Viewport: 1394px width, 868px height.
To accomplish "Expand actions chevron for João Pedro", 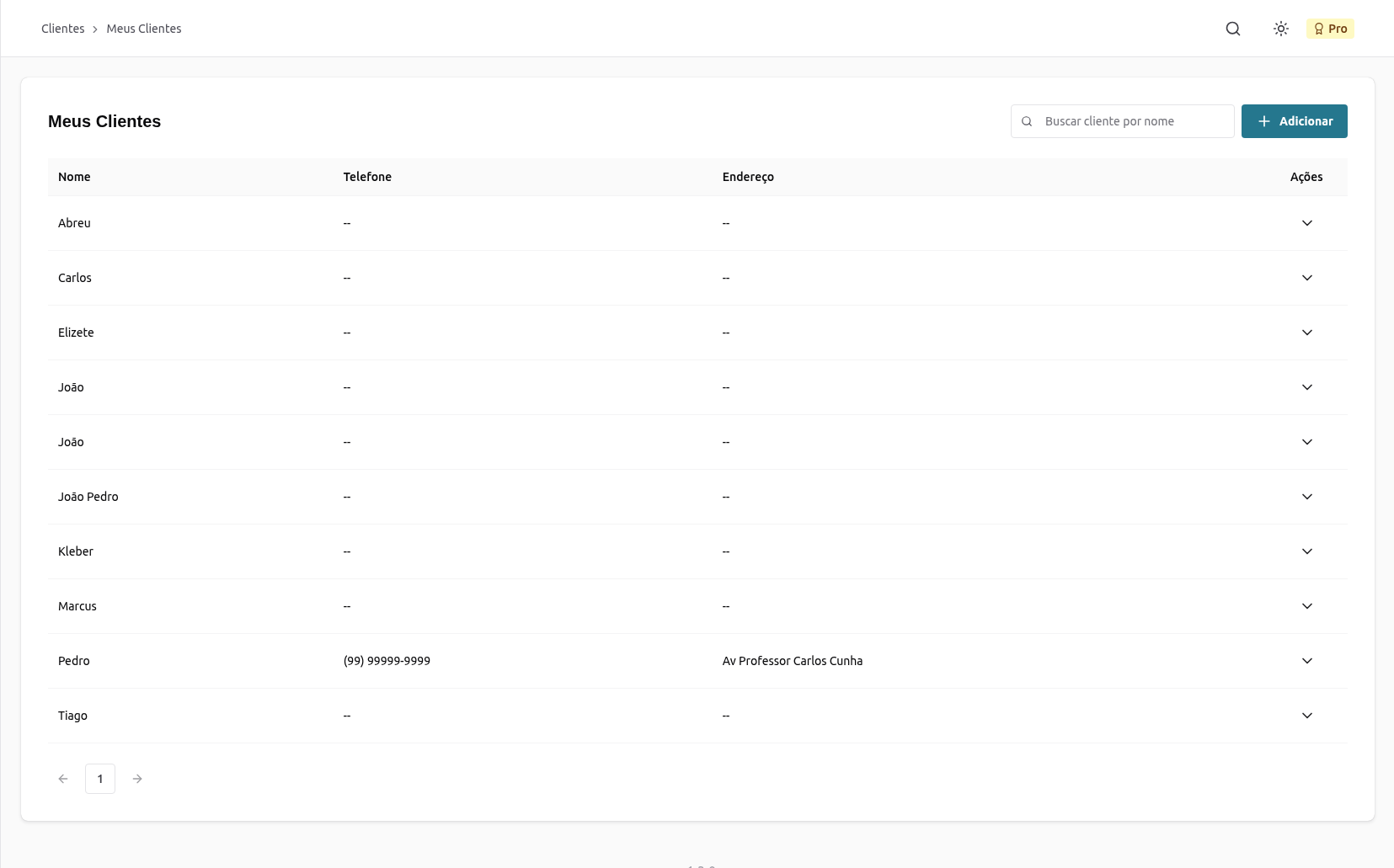I will point(1306,497).
